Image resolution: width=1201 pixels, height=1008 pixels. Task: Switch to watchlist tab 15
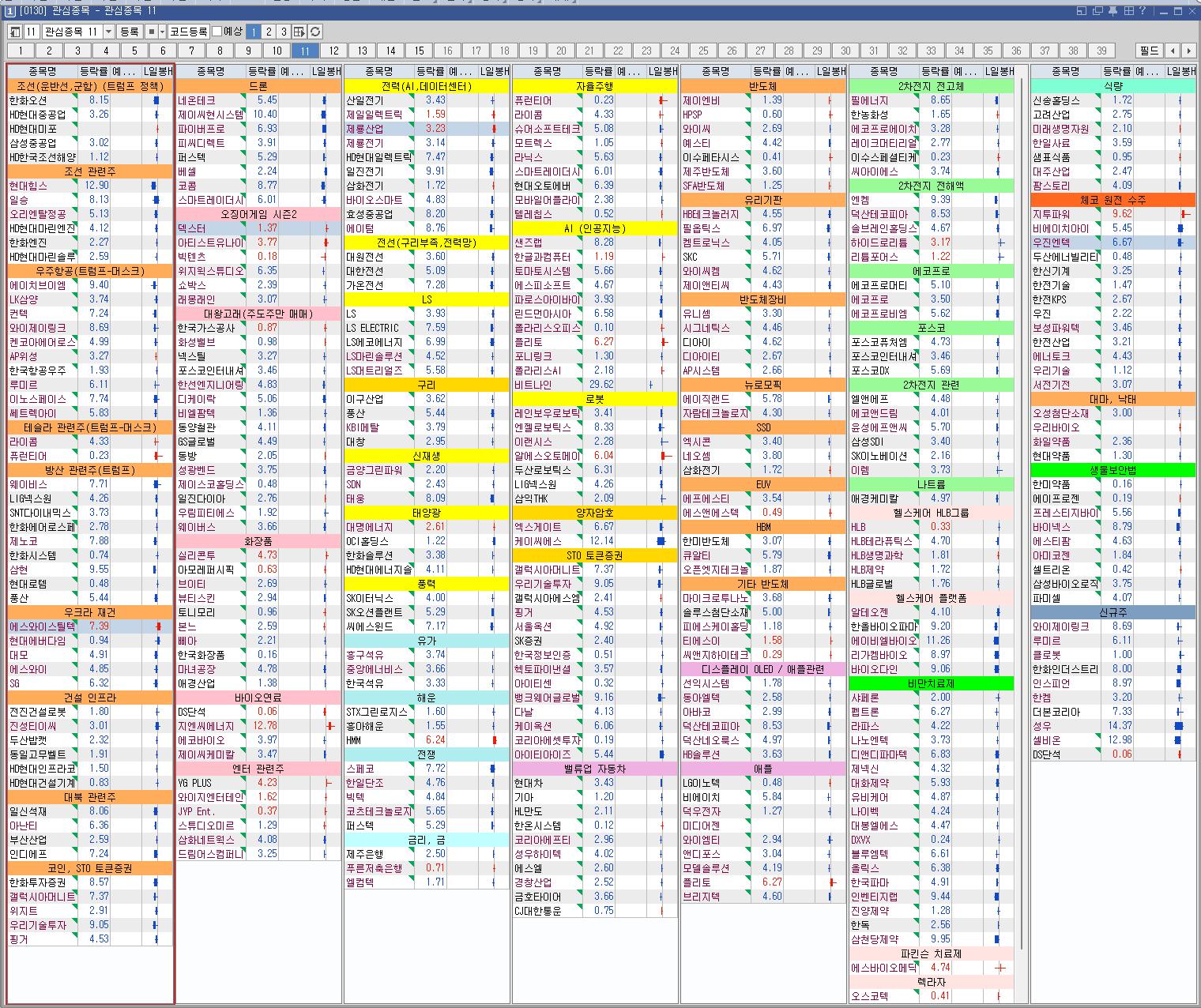coord(419,51)
